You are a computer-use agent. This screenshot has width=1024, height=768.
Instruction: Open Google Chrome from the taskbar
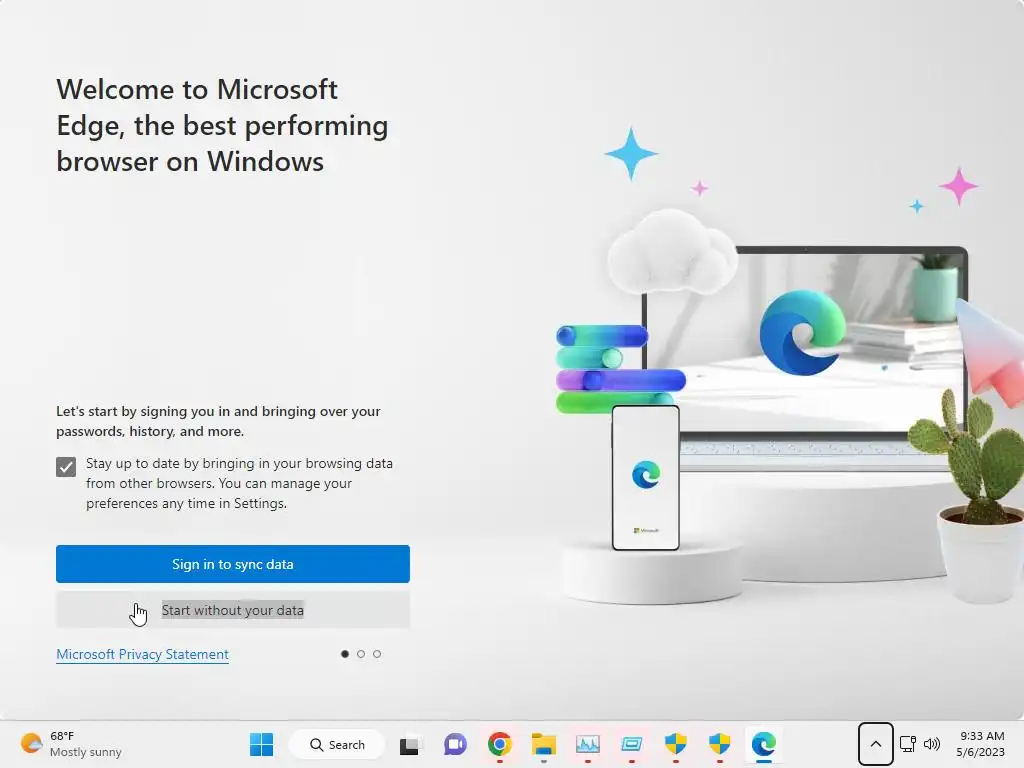(x=500, y=744)
